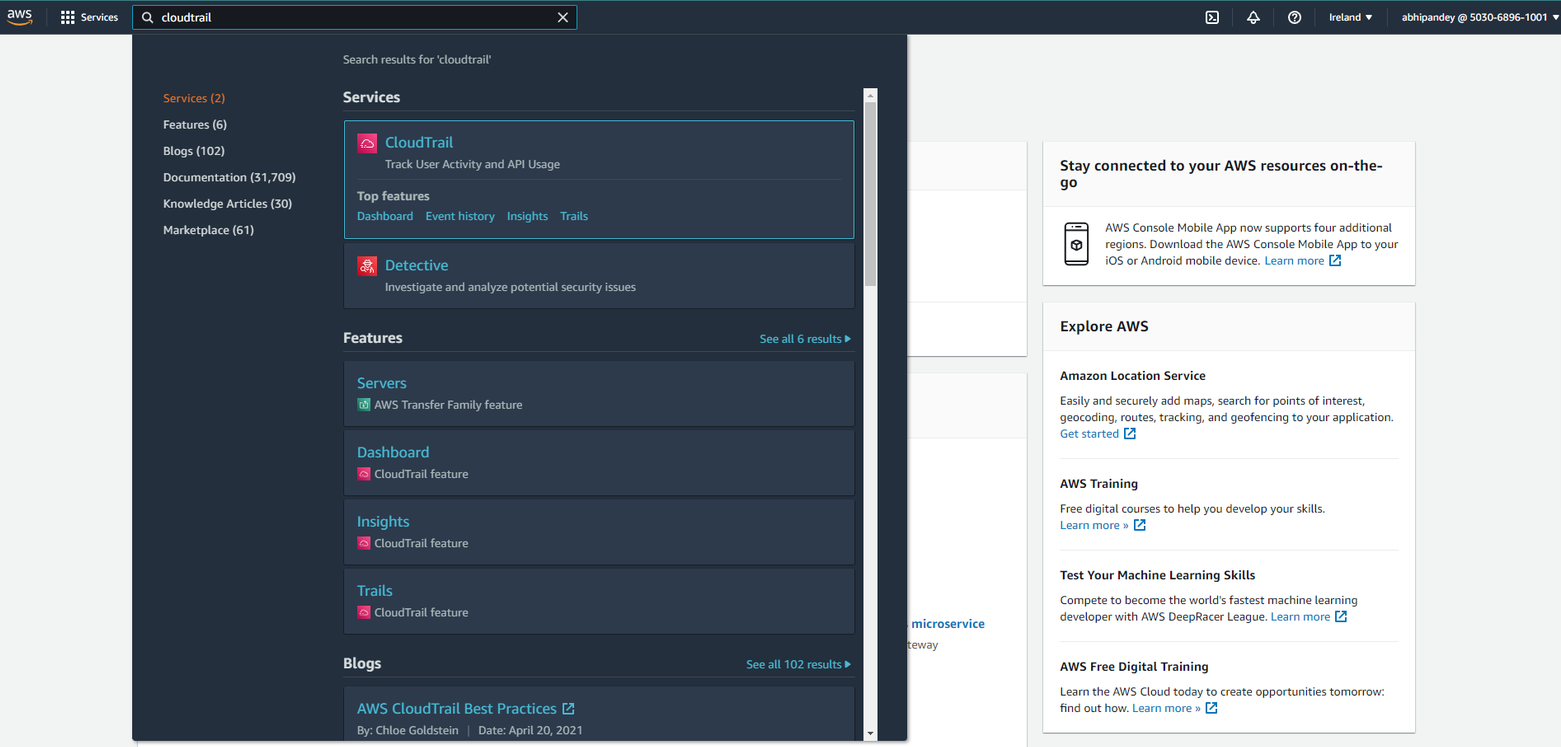The height and width of the screenshot is (747, 1561).
Task: Launch CloudShell from the top bar icon
Action: [1212, 17]
